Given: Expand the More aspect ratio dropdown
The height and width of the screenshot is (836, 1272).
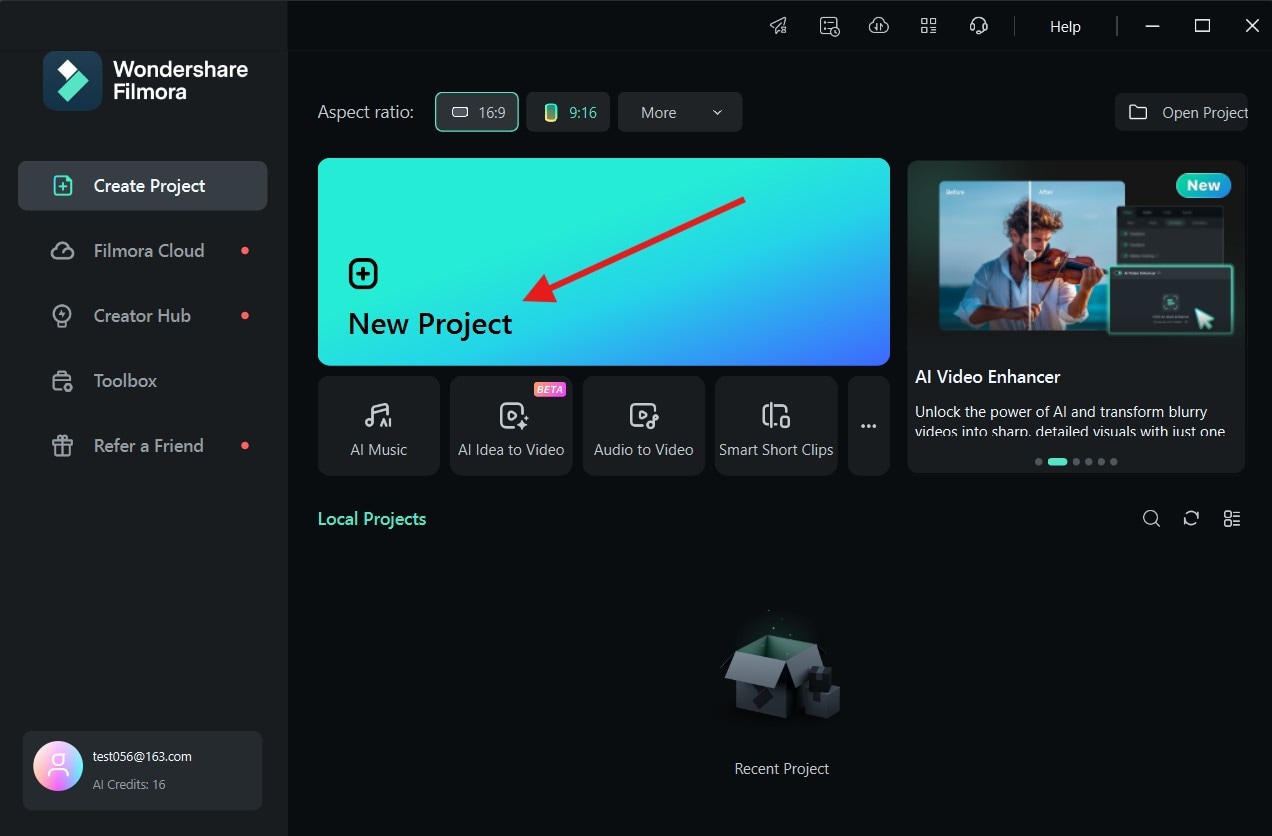Looking at the screenshot, I should (x=680, y=112).
